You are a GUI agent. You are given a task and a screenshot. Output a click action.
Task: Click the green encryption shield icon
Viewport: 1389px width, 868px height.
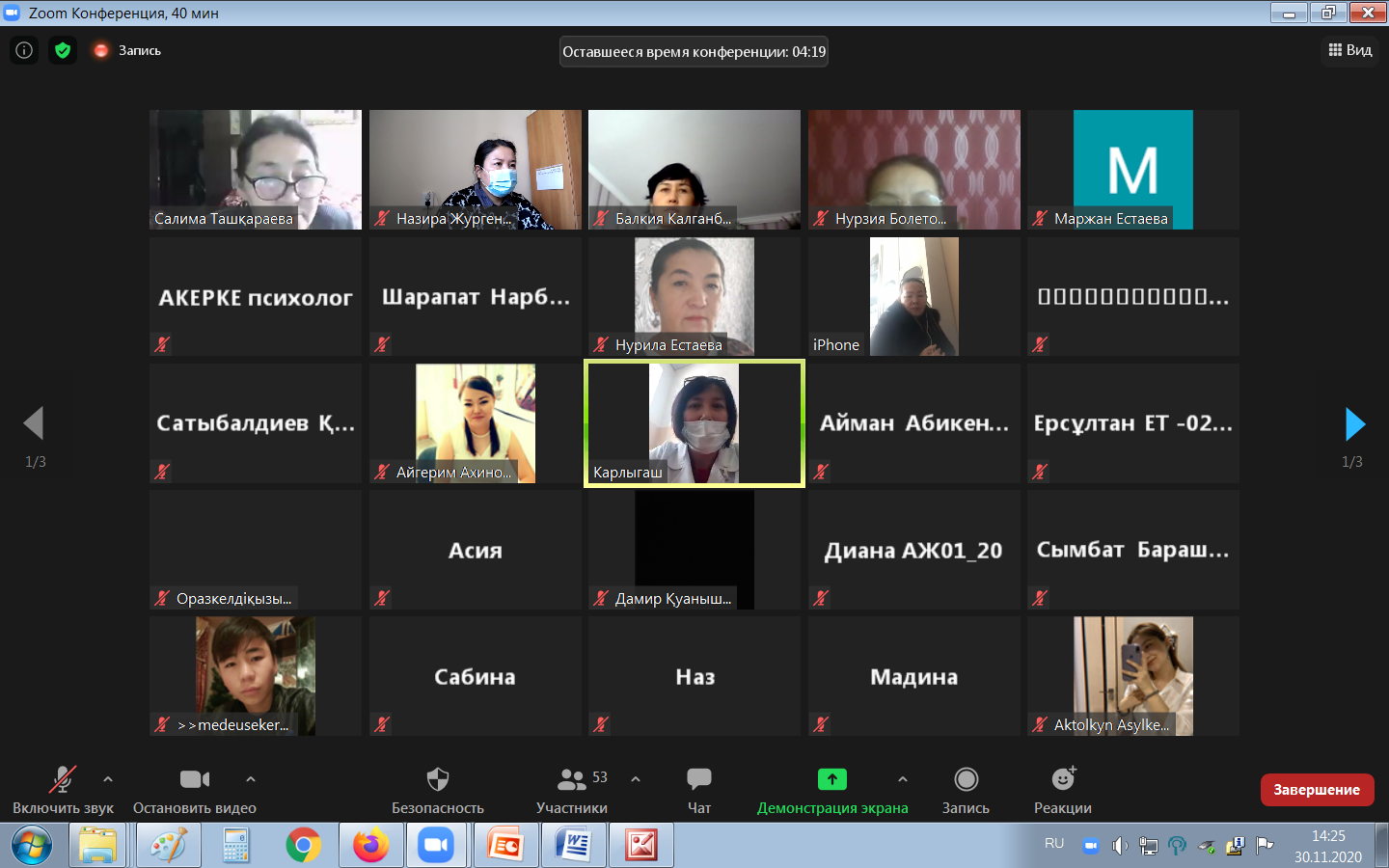(x=63, y=50)
